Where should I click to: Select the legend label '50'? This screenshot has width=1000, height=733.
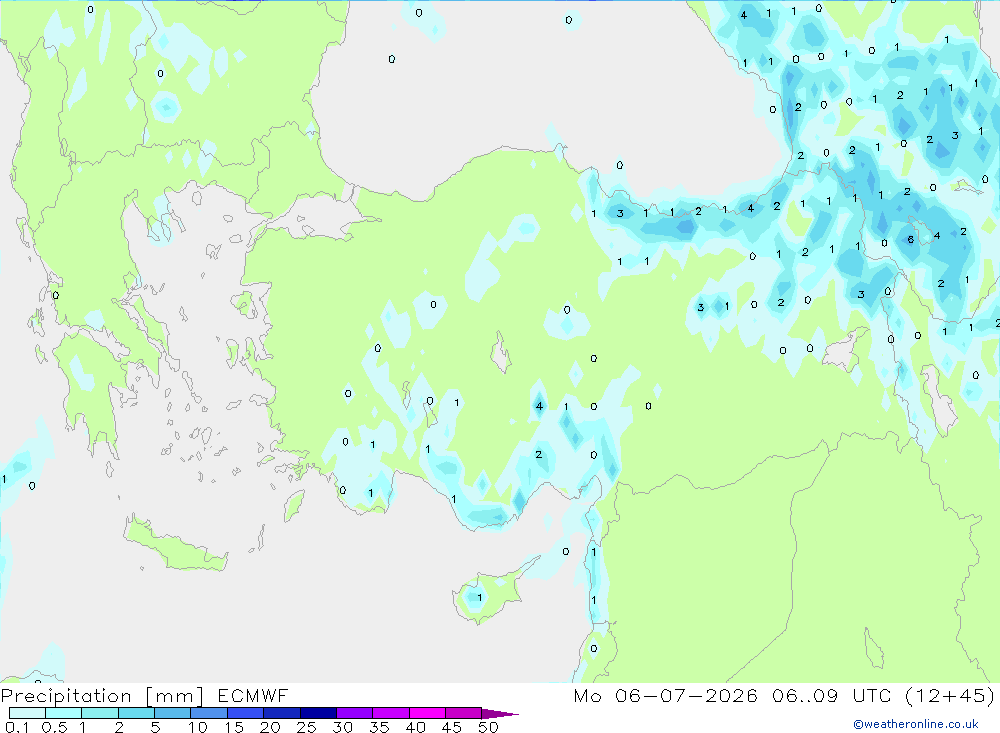point(489,727)
